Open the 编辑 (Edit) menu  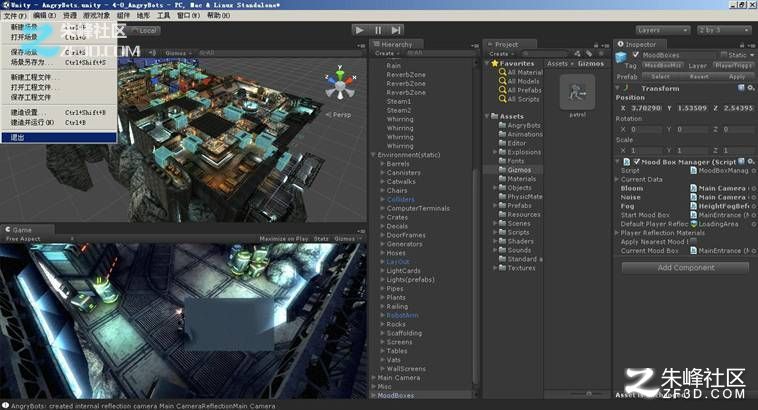click(44, 15)
